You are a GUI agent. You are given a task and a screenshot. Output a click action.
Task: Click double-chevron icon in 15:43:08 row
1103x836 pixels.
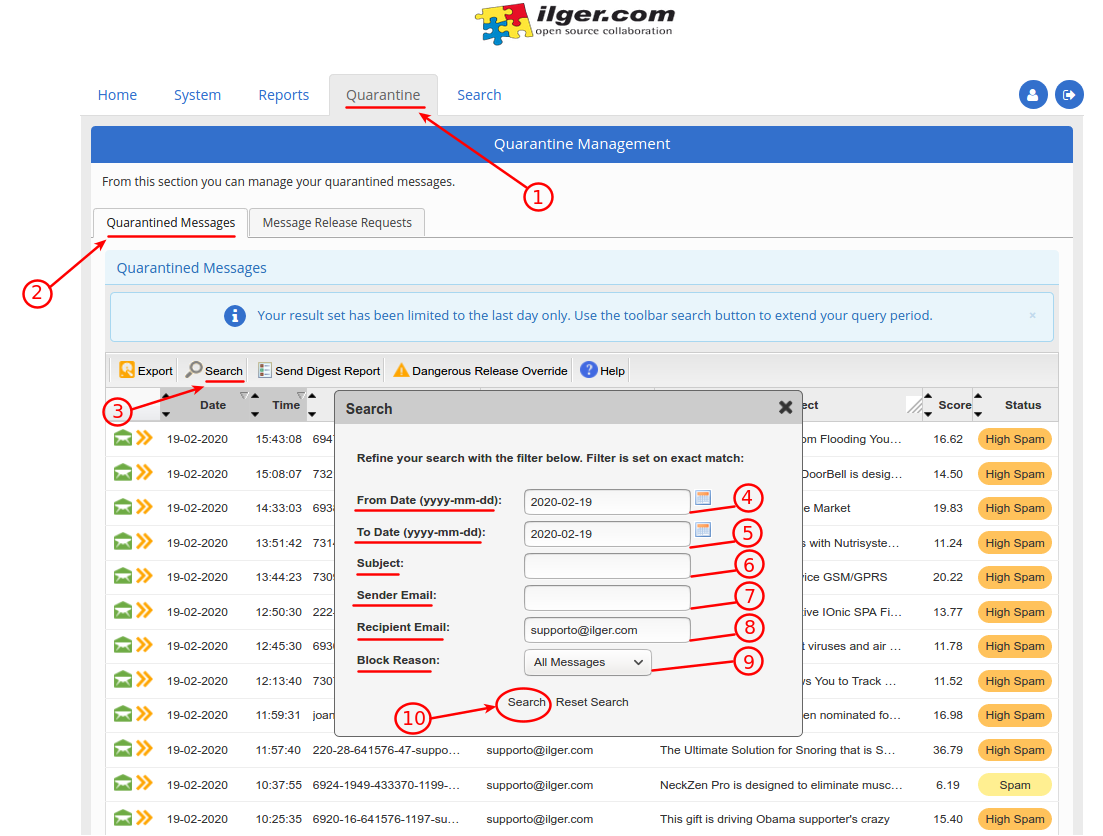[144, 438]
